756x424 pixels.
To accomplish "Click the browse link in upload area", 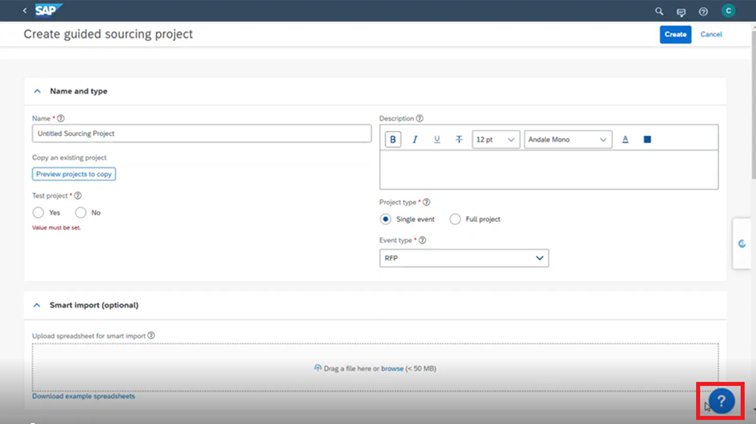I will (392, 369).
